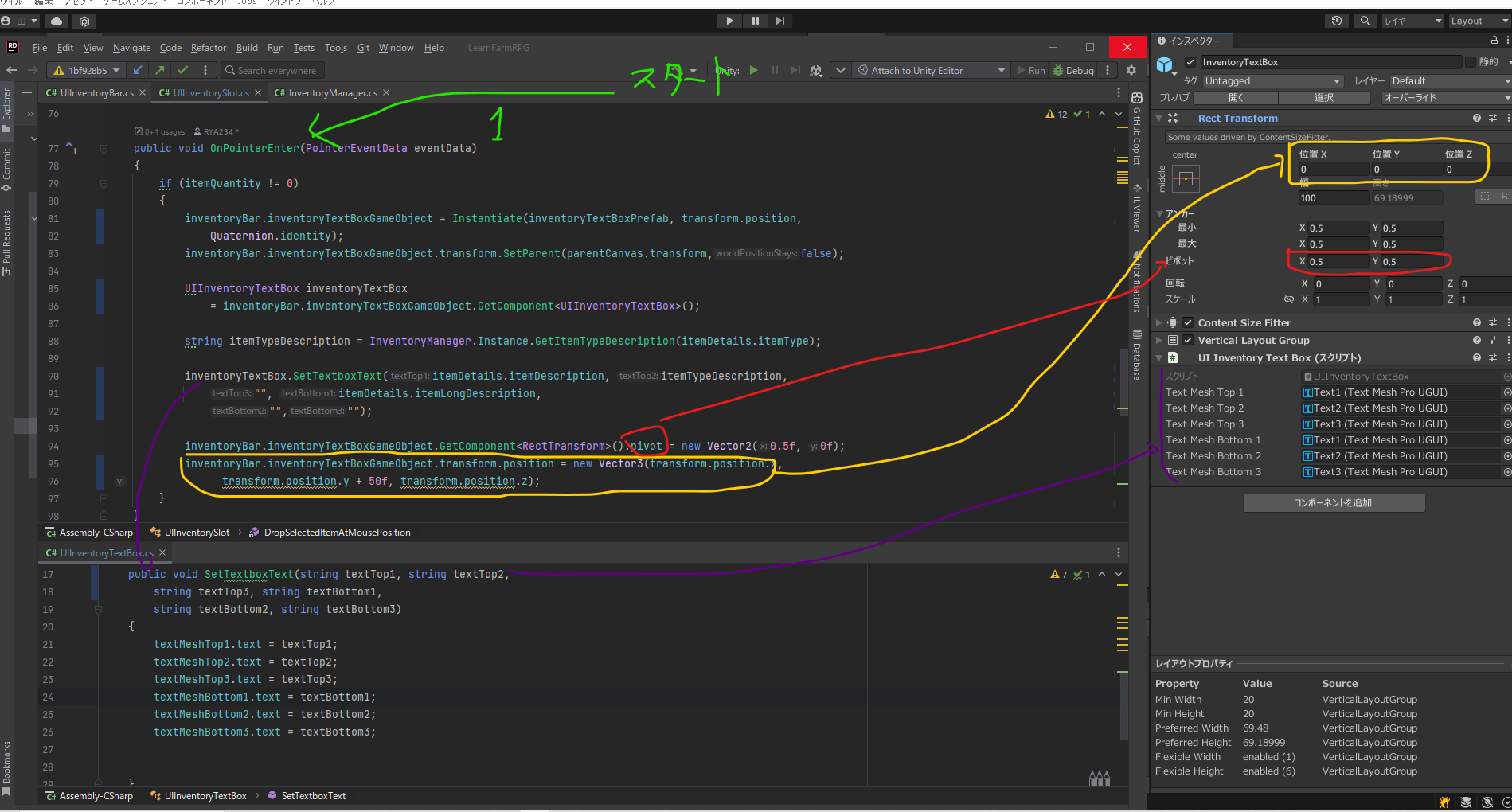Toggle InventoryTextBox active checkbox

(x=1190, y=62)
